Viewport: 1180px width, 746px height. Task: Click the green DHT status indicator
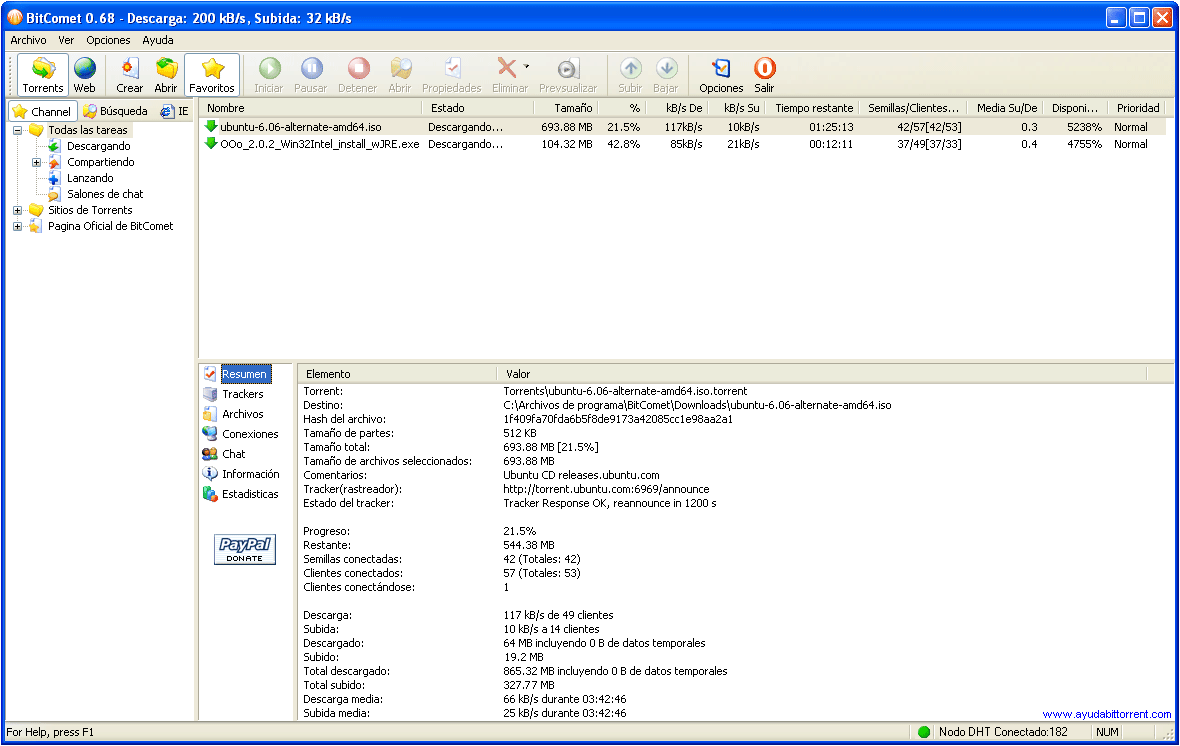924,732
